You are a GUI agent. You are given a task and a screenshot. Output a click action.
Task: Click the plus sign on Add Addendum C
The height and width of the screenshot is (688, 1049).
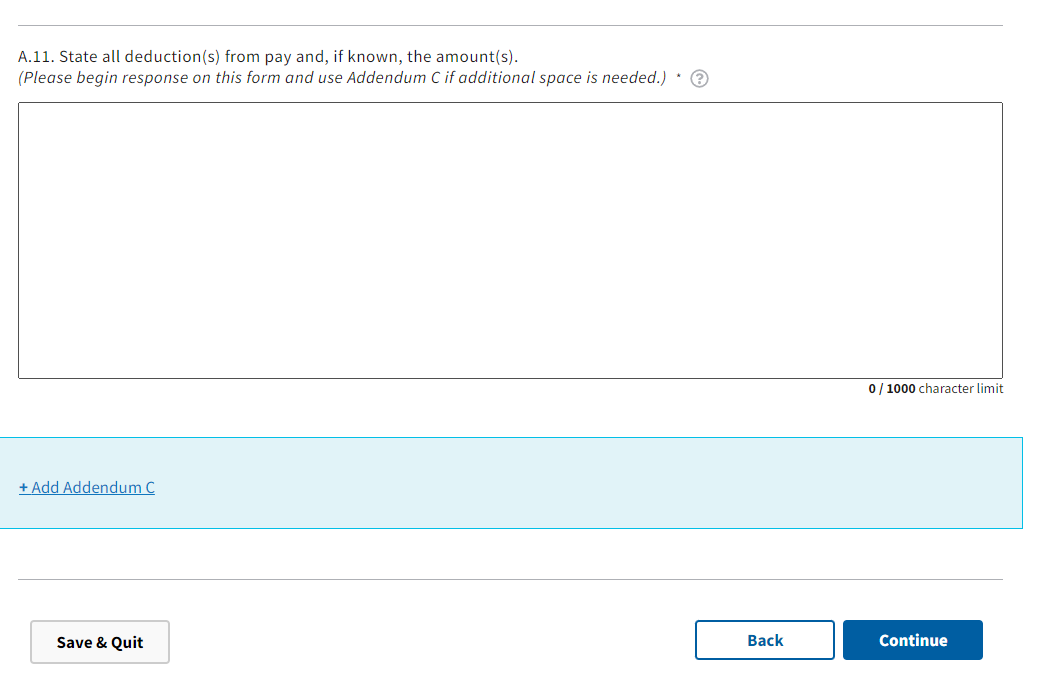(x=23, y=487)
